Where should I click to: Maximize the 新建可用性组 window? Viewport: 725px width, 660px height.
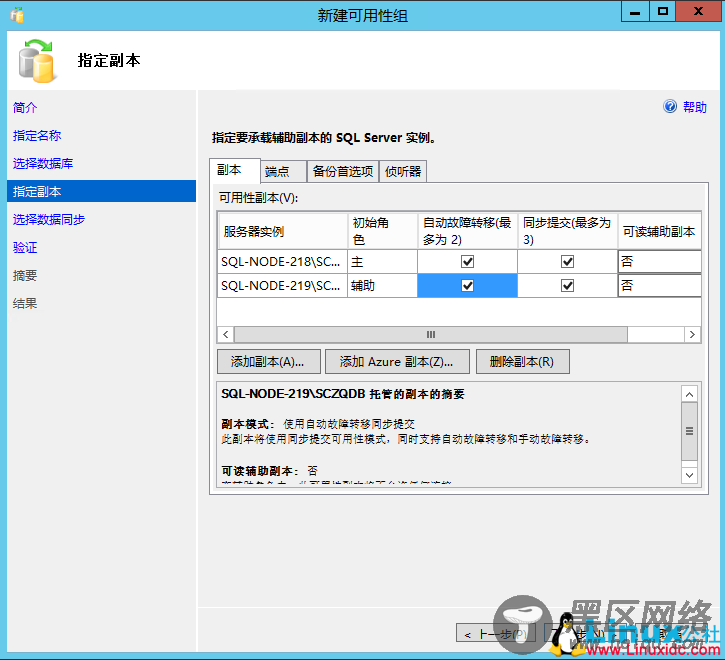(663, 12)
